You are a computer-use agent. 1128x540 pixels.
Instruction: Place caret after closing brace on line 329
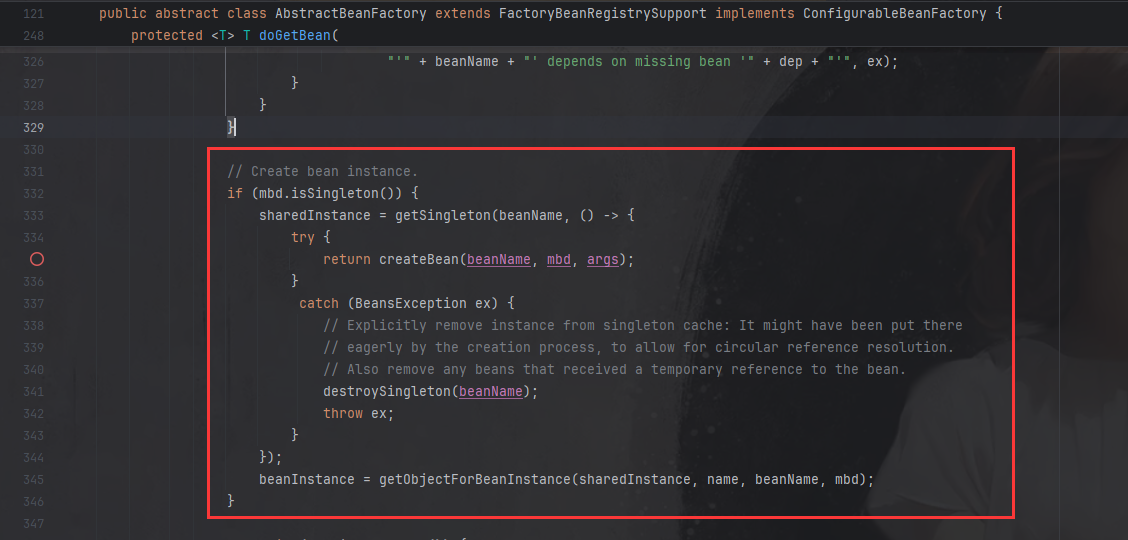pos(235,128)
